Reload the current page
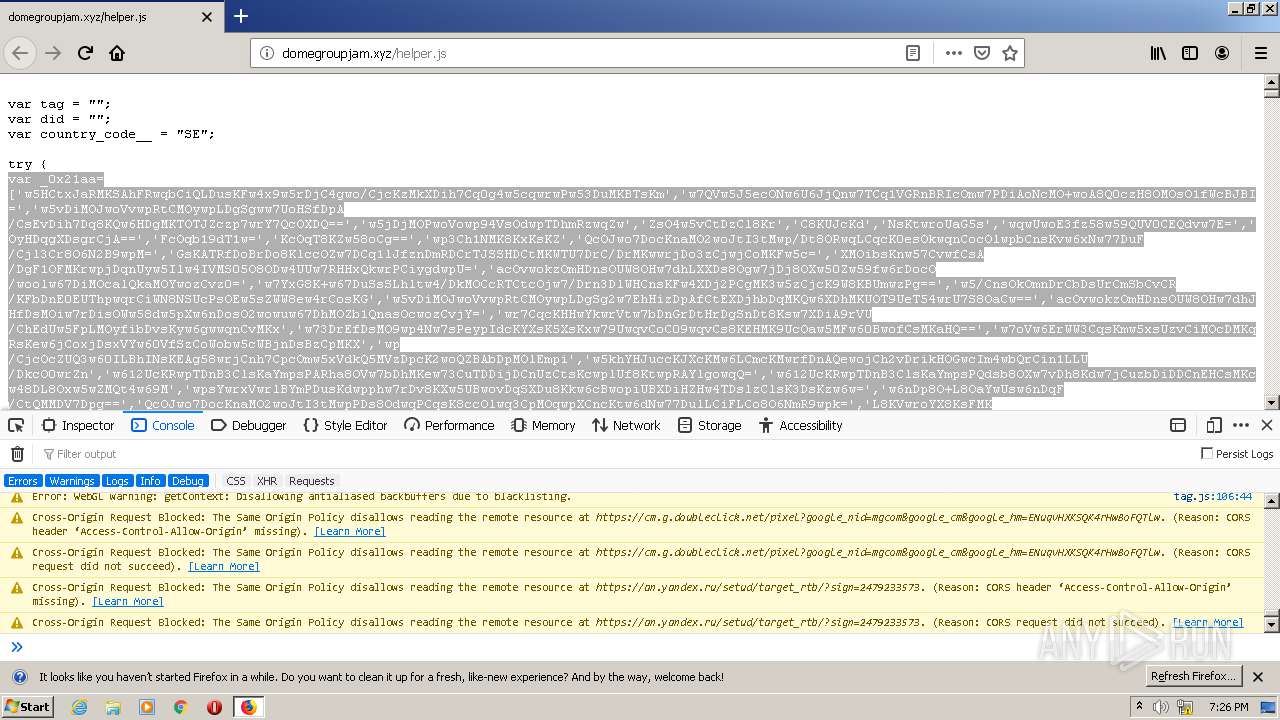 pos(85,53)
